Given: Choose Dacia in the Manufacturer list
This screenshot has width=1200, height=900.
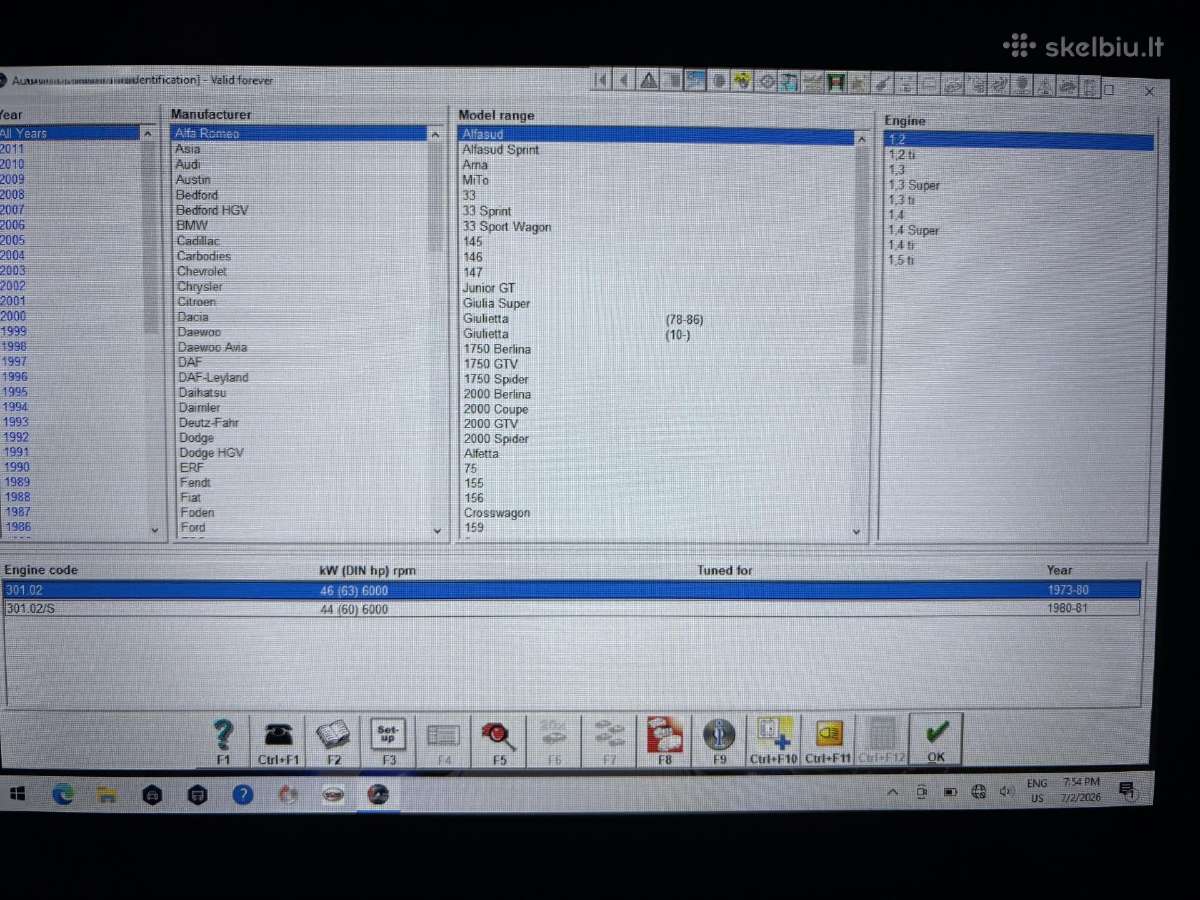Looking at the screenshot, I should [193, 317].
